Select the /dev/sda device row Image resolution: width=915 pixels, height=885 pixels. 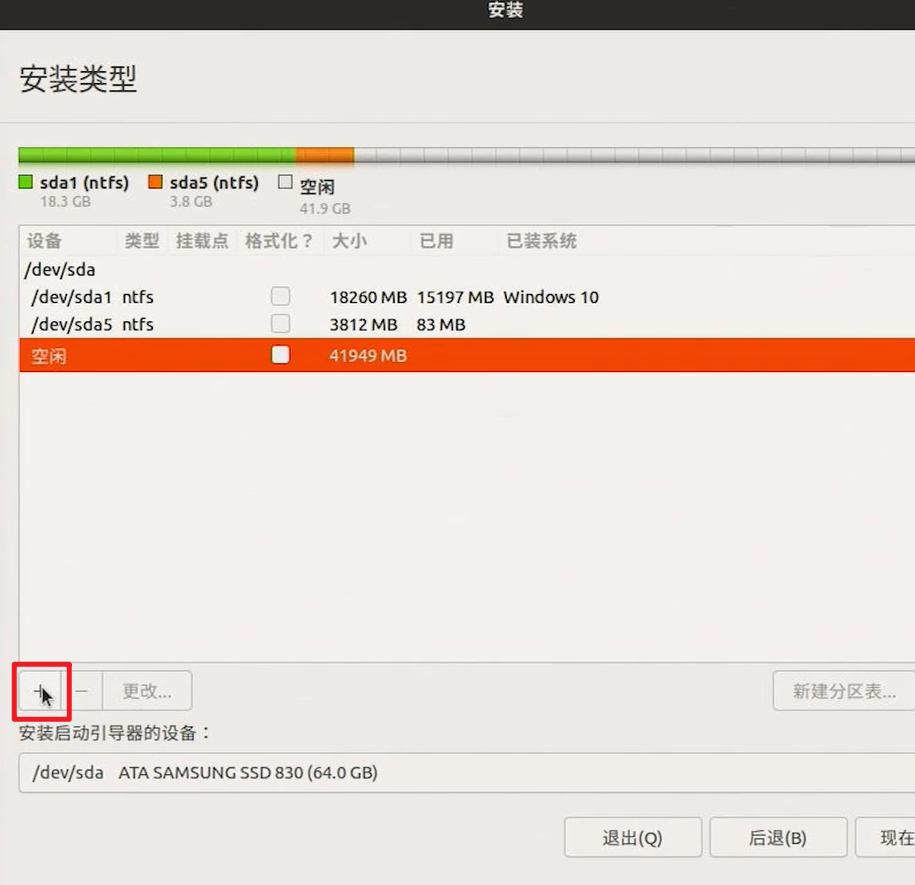467,270
